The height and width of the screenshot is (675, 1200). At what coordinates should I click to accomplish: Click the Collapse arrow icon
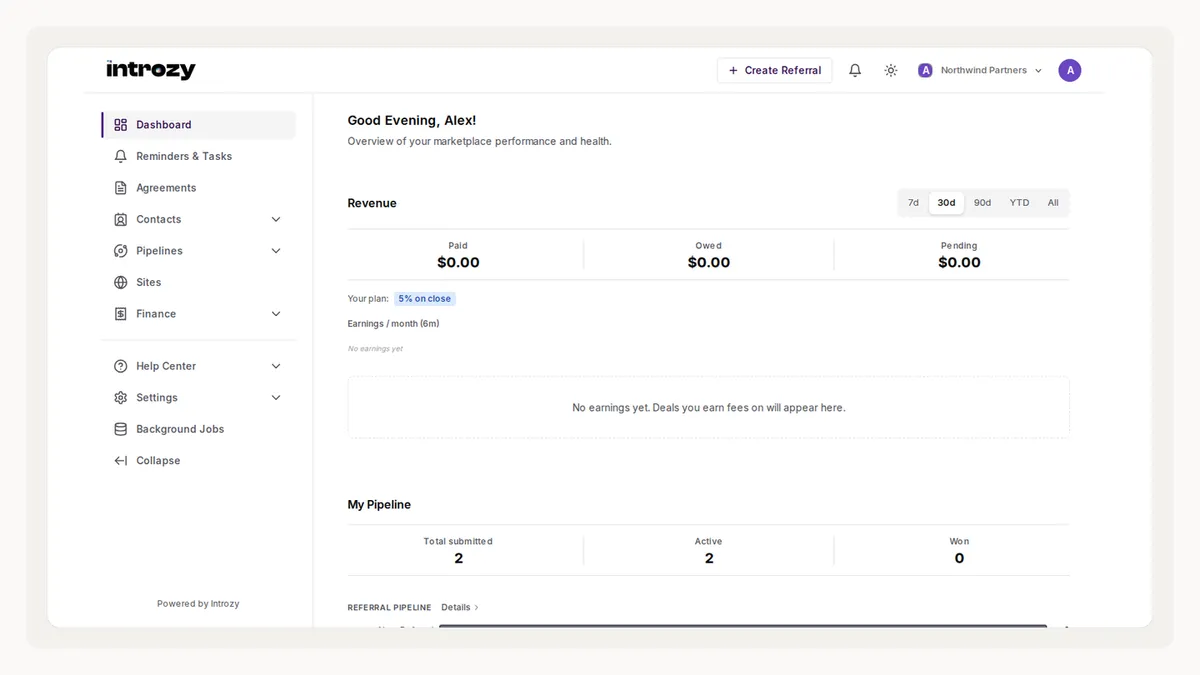[120, 460]
